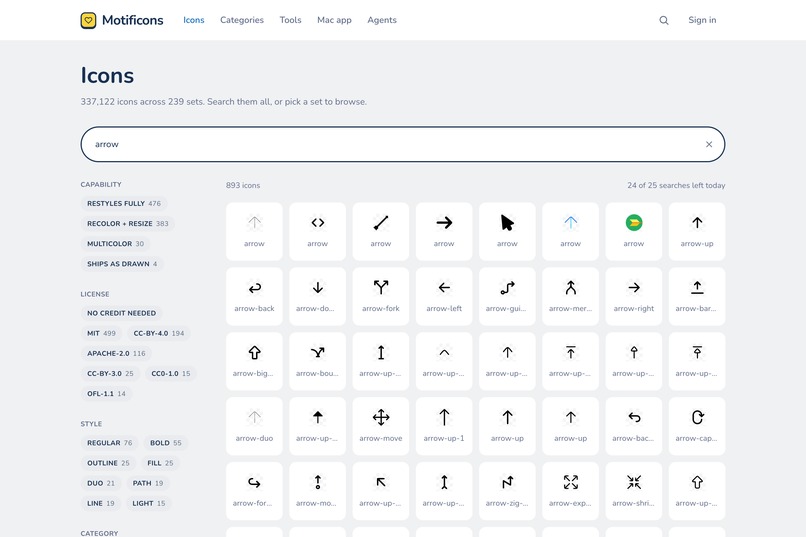Click the 'Icons' page heading
The height and width of the screenshot is (537, 806).
click(x=107, y=76)
